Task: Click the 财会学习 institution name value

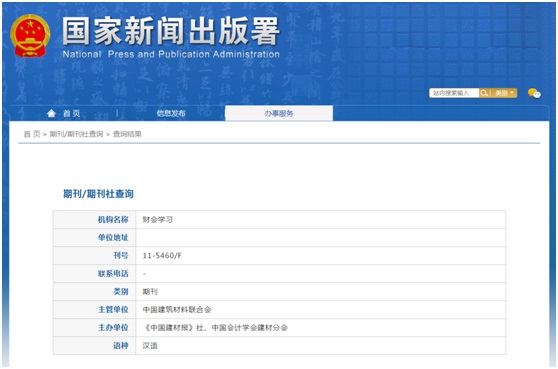Action: (x=157, y=220)
